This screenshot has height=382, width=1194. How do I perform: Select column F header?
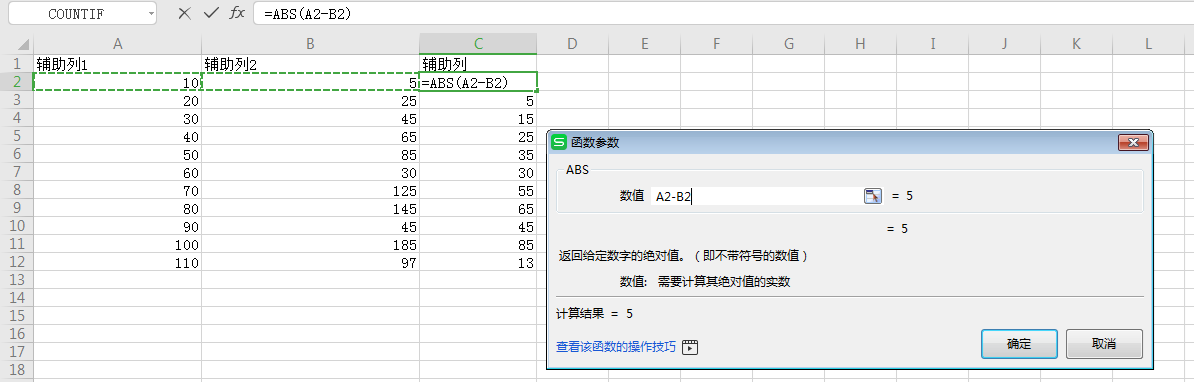coord(716,44)
